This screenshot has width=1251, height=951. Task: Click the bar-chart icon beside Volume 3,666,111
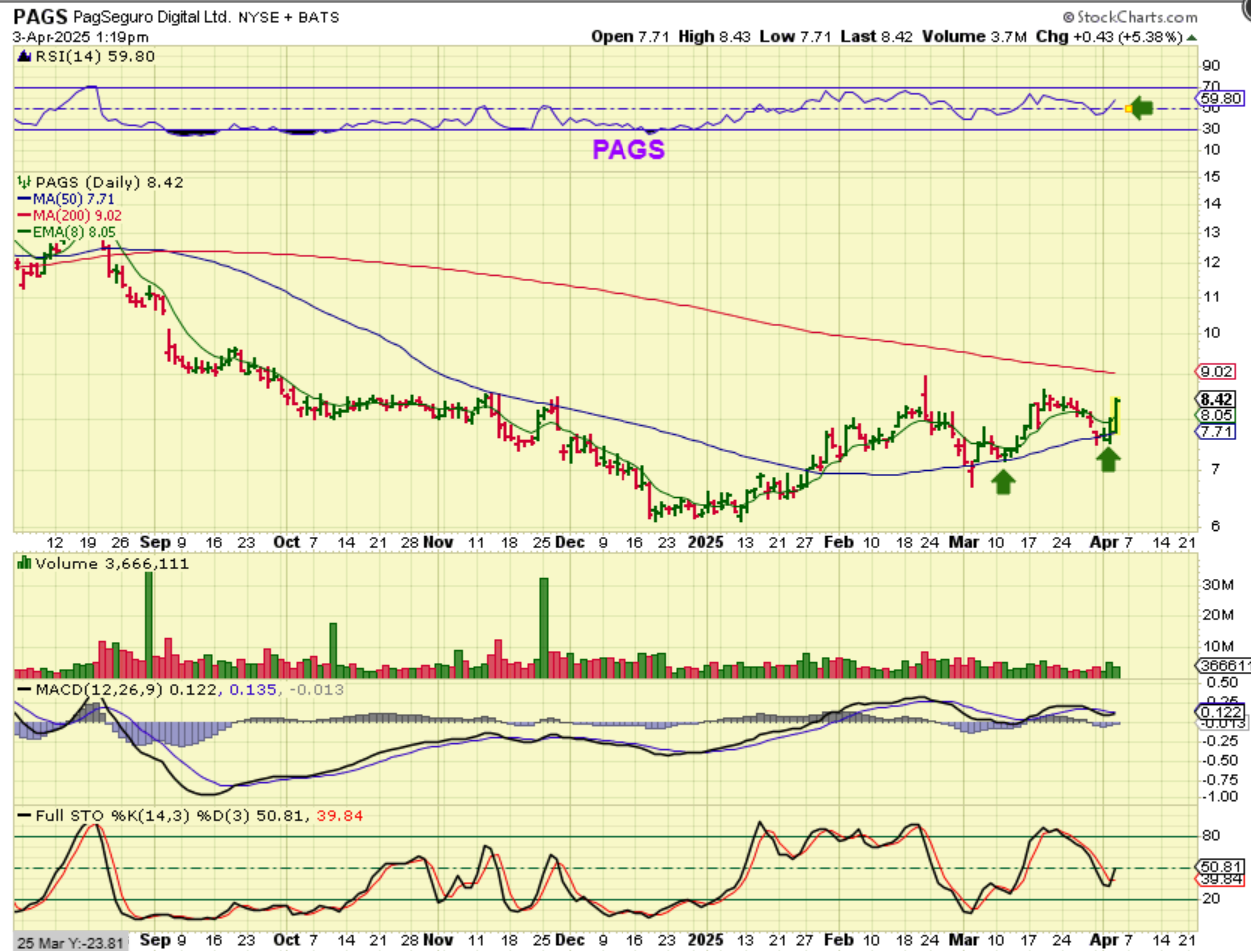pos(24,563)
